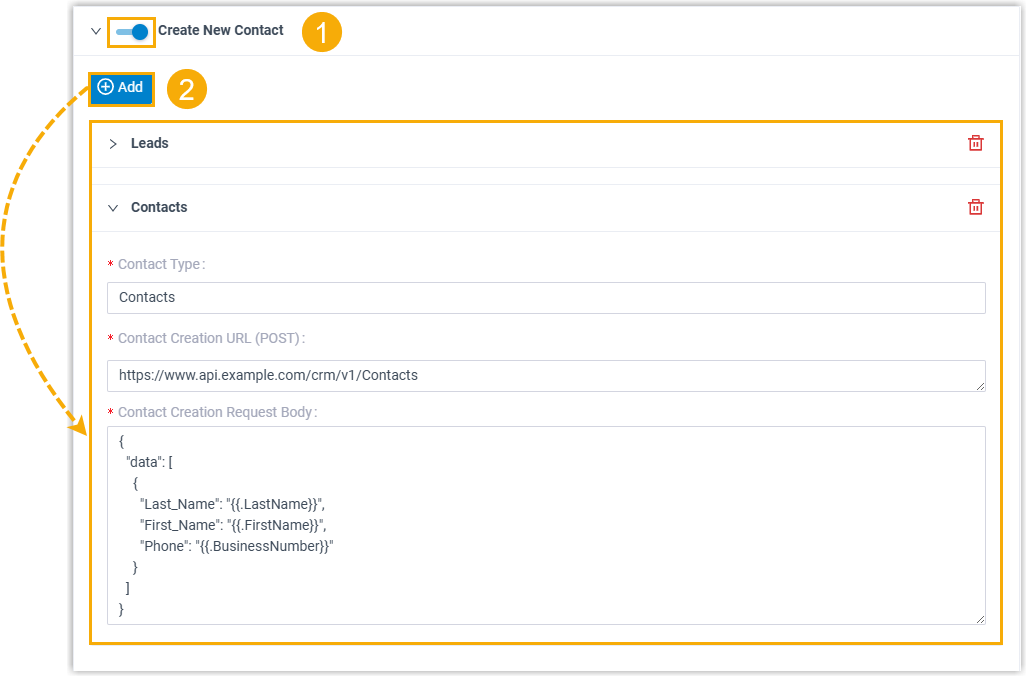Screen dimensions: 1027x677
Task: Click inside the Request Body JSON textarea
Action: point(545,525)
